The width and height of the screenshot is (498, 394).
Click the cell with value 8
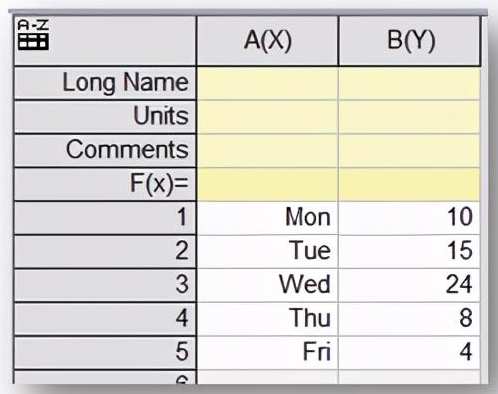coord(410,319)
